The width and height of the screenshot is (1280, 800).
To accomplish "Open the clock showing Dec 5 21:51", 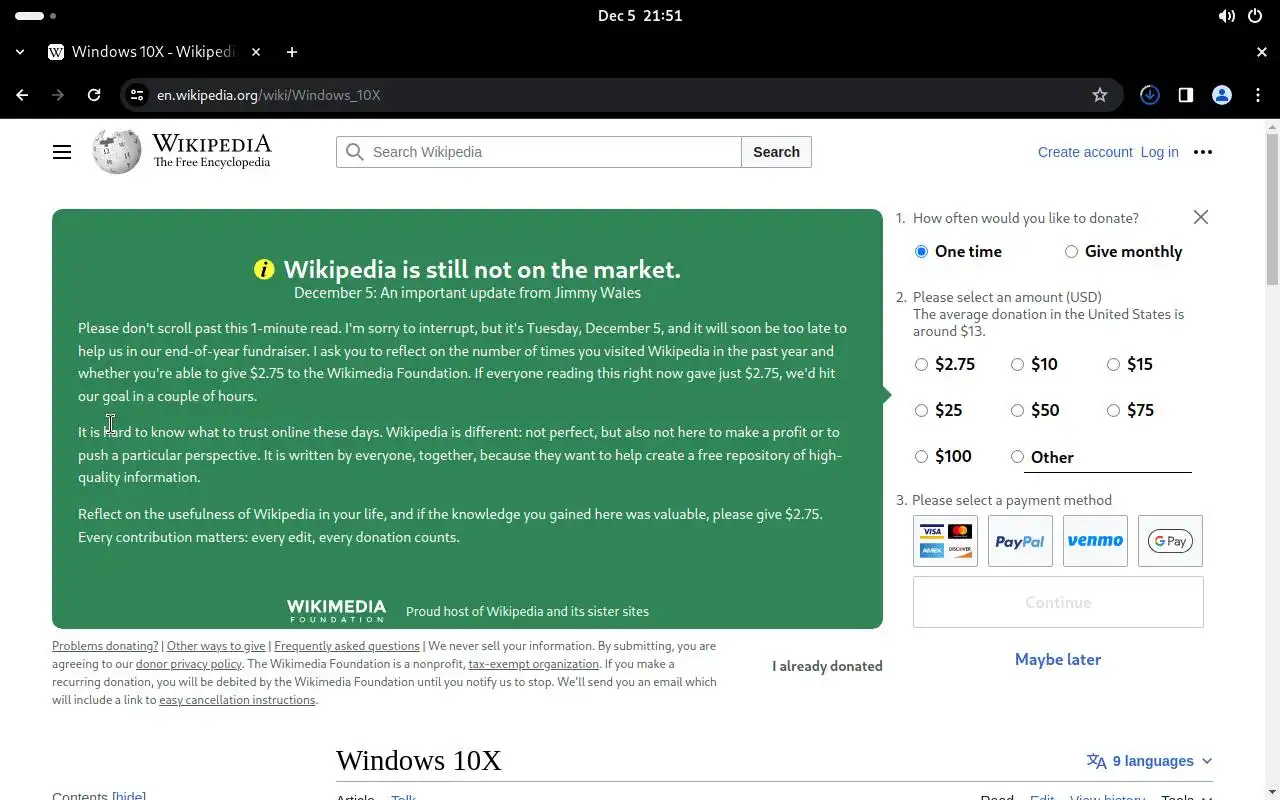I will (640, 16).
